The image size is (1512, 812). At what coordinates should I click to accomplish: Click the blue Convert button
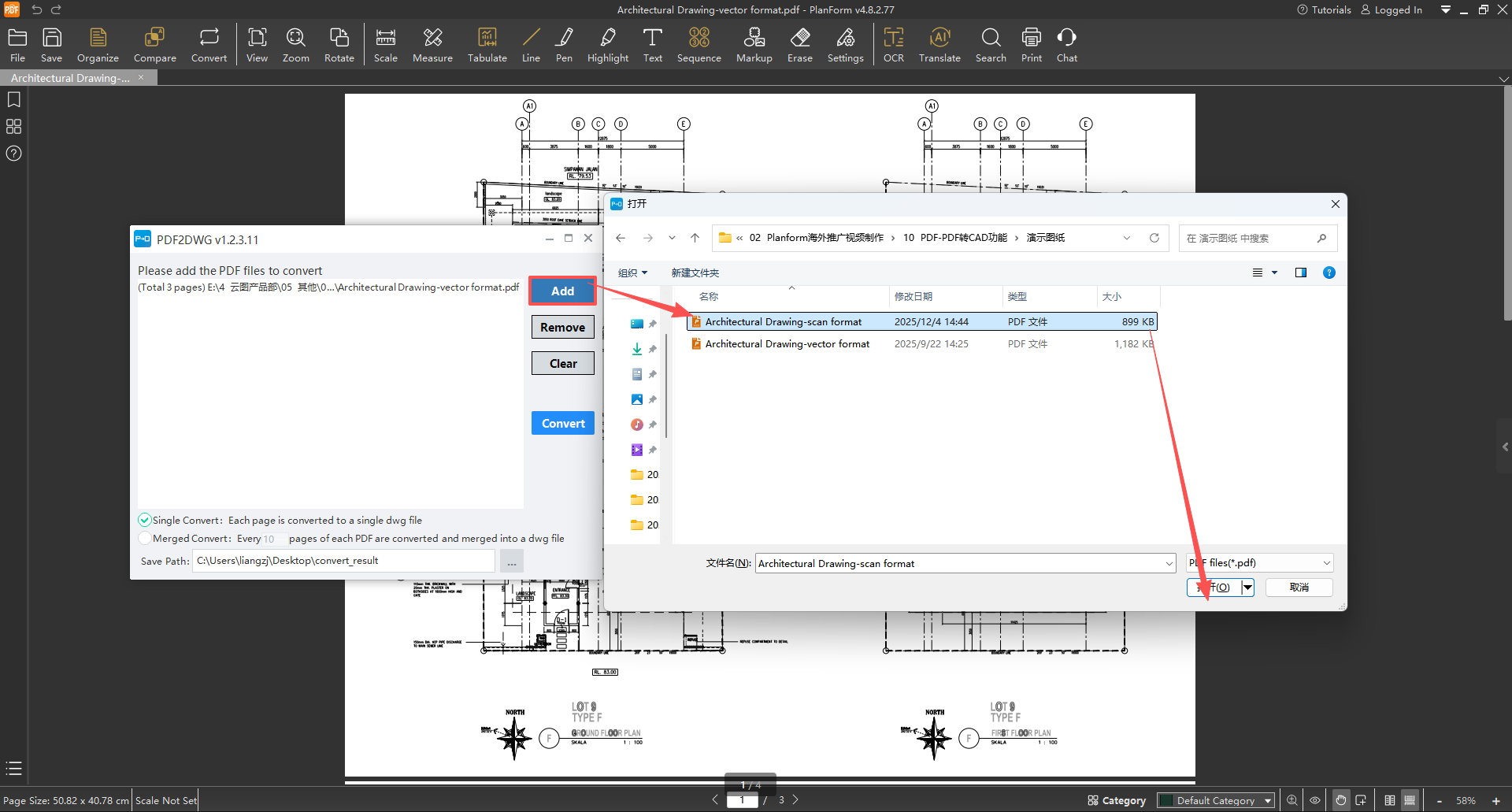562,424
